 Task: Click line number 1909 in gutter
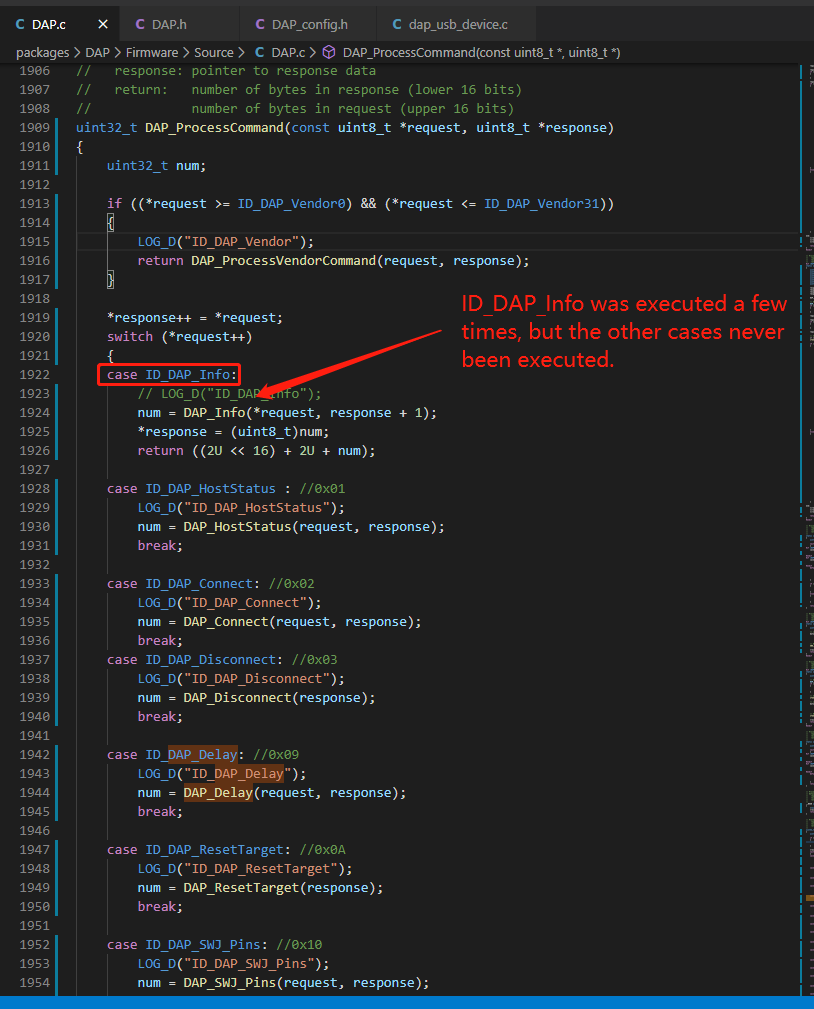[x=34, y=127]
